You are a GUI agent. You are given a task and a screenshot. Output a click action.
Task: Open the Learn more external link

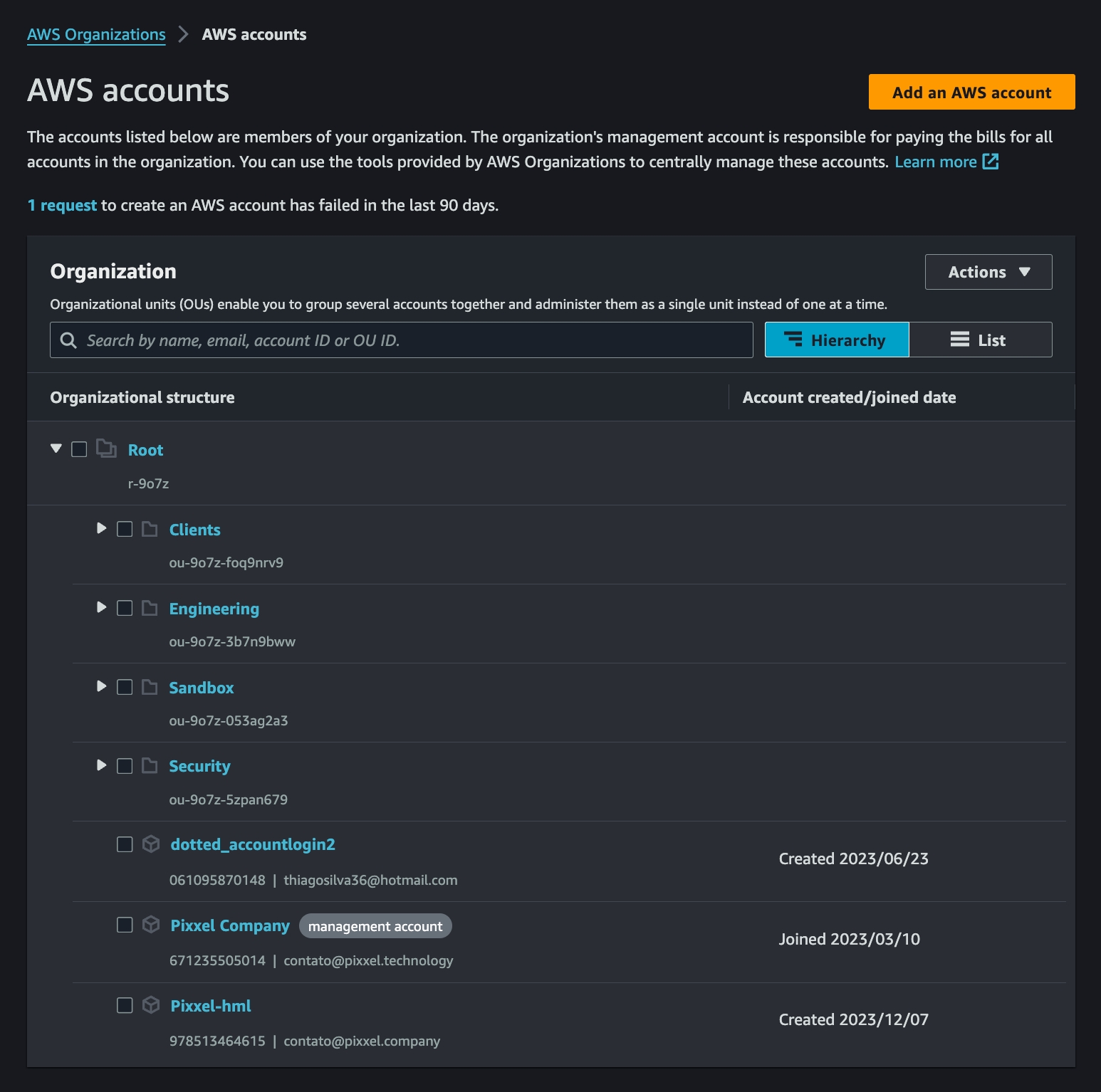[946, 162]
